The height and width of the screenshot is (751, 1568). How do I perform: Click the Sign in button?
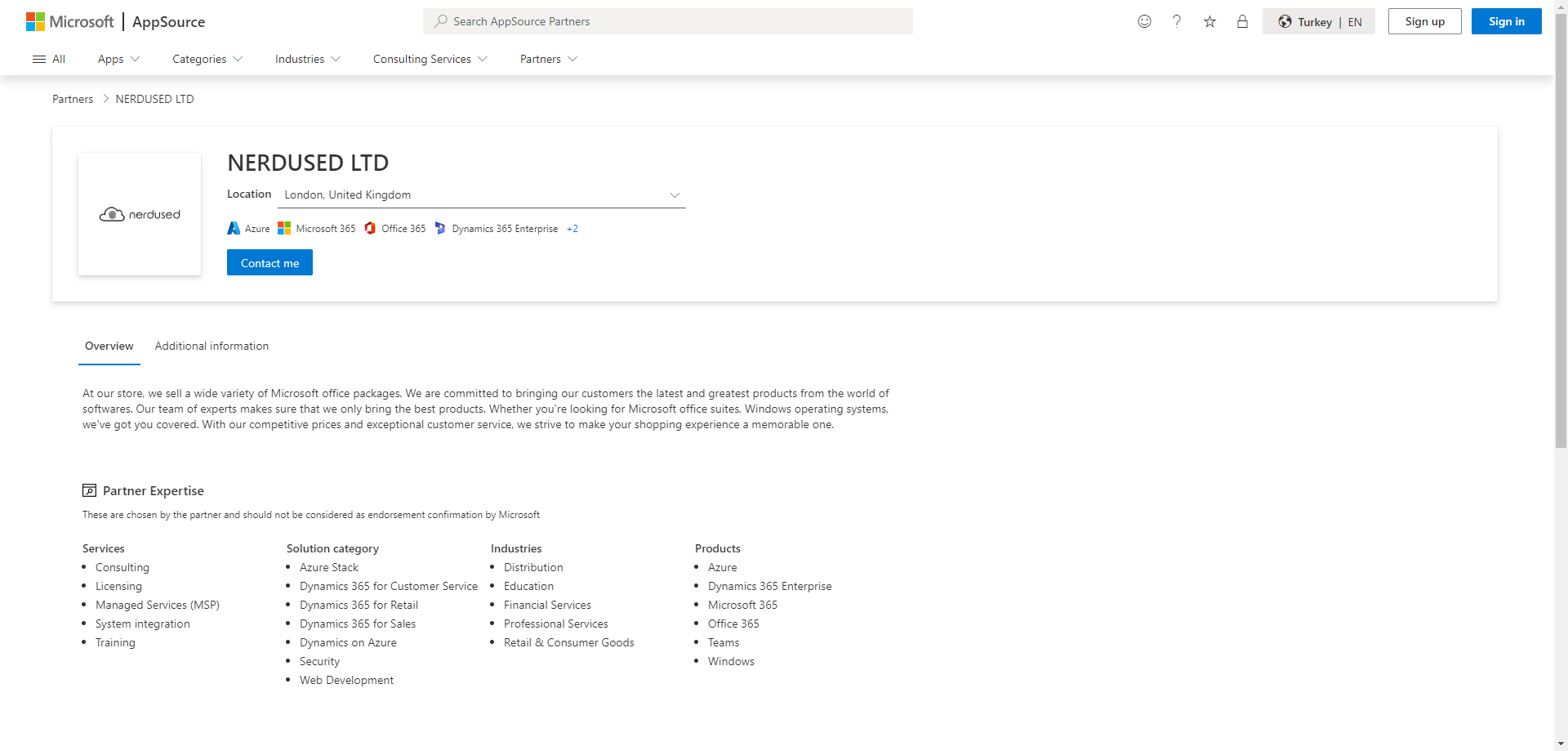point(1506,22)
